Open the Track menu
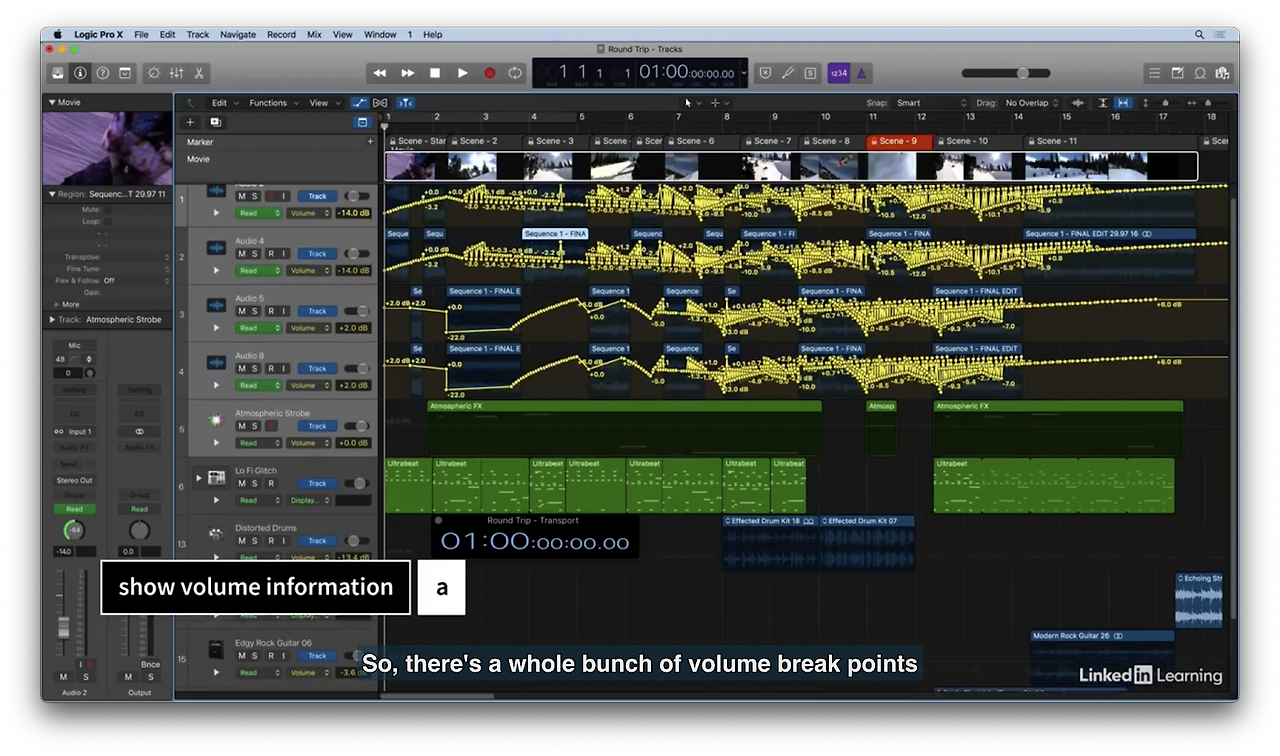Image resolution: width=1280 pixels, height=756 pixels. [198, 34]
